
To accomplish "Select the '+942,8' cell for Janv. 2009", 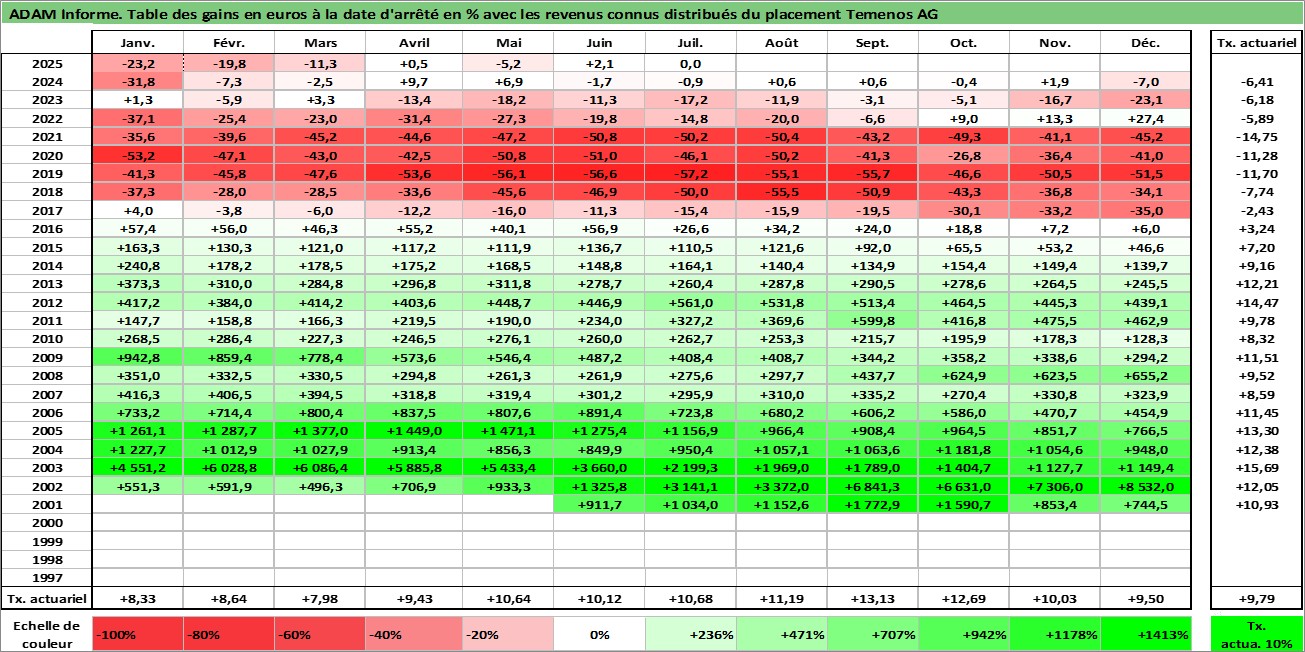I will click(137, 357).
